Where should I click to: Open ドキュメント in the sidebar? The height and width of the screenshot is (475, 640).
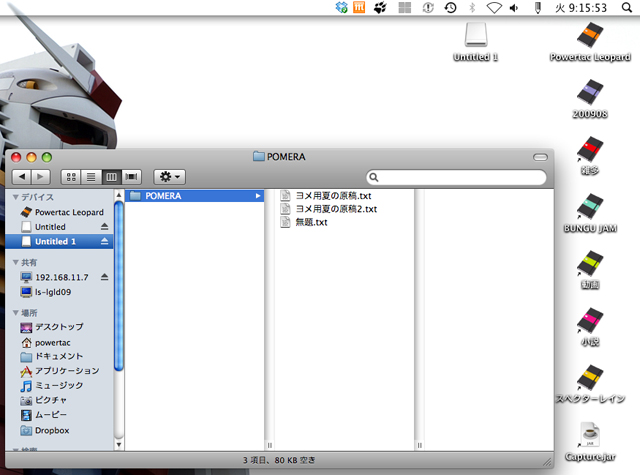(59, 357)
